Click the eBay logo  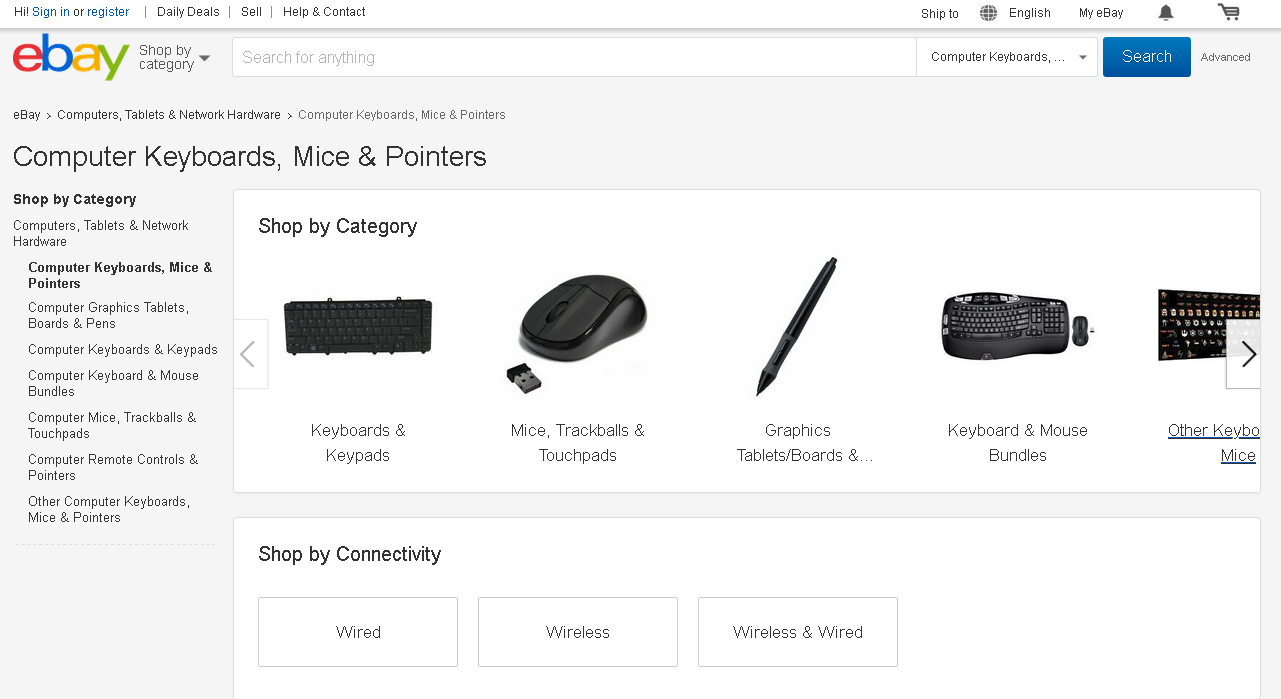pyautogui.click(x=71, y=57)
